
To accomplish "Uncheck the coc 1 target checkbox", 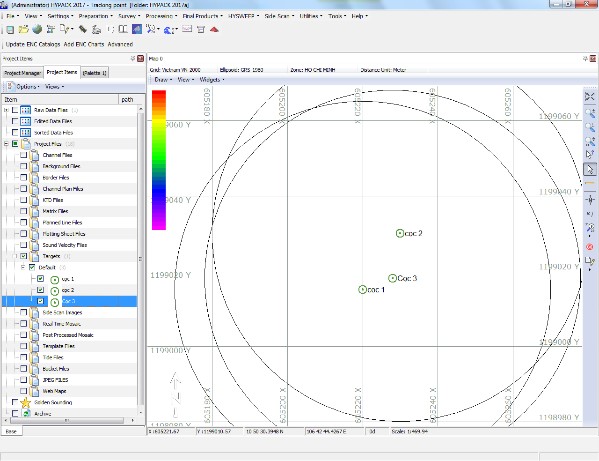I will [40, 278].
